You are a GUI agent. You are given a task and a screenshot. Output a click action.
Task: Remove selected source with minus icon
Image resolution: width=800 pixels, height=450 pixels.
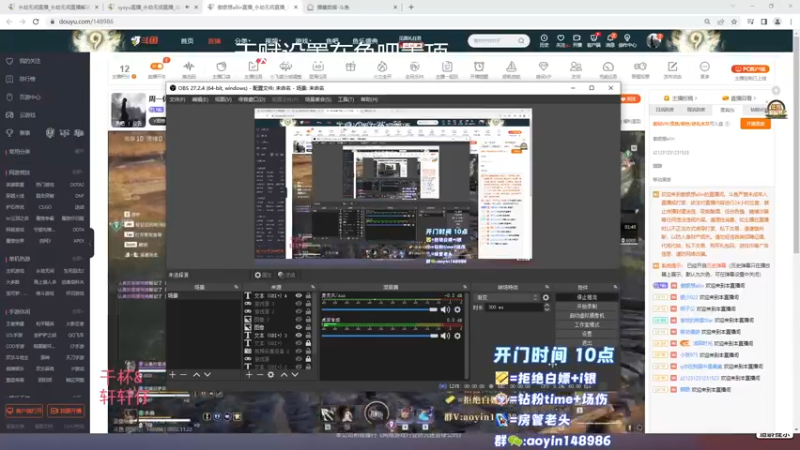point(260,374)
